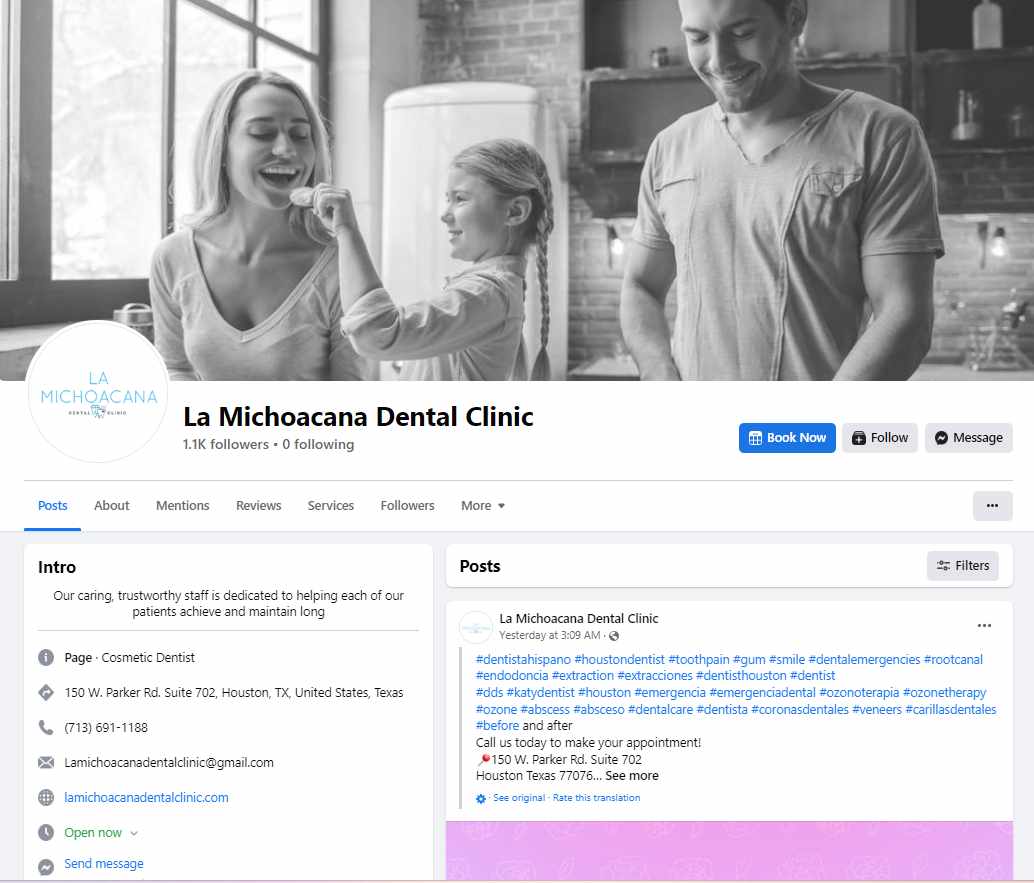Viewport: 1034px width, 883px height.
Task: Expand the Open now hours chevron
Action: coord(134,834)
